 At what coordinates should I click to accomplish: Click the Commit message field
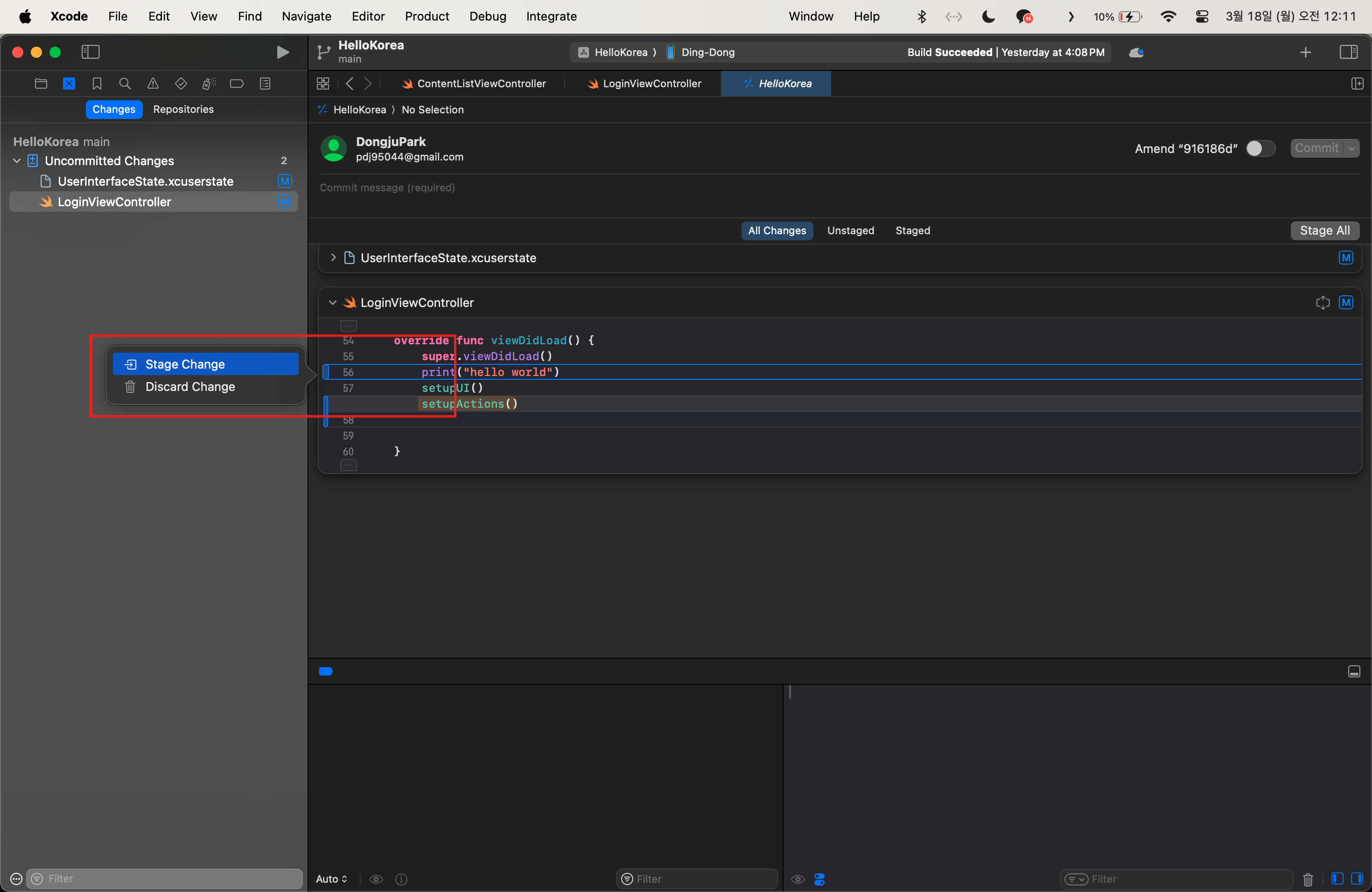[840, 188]
